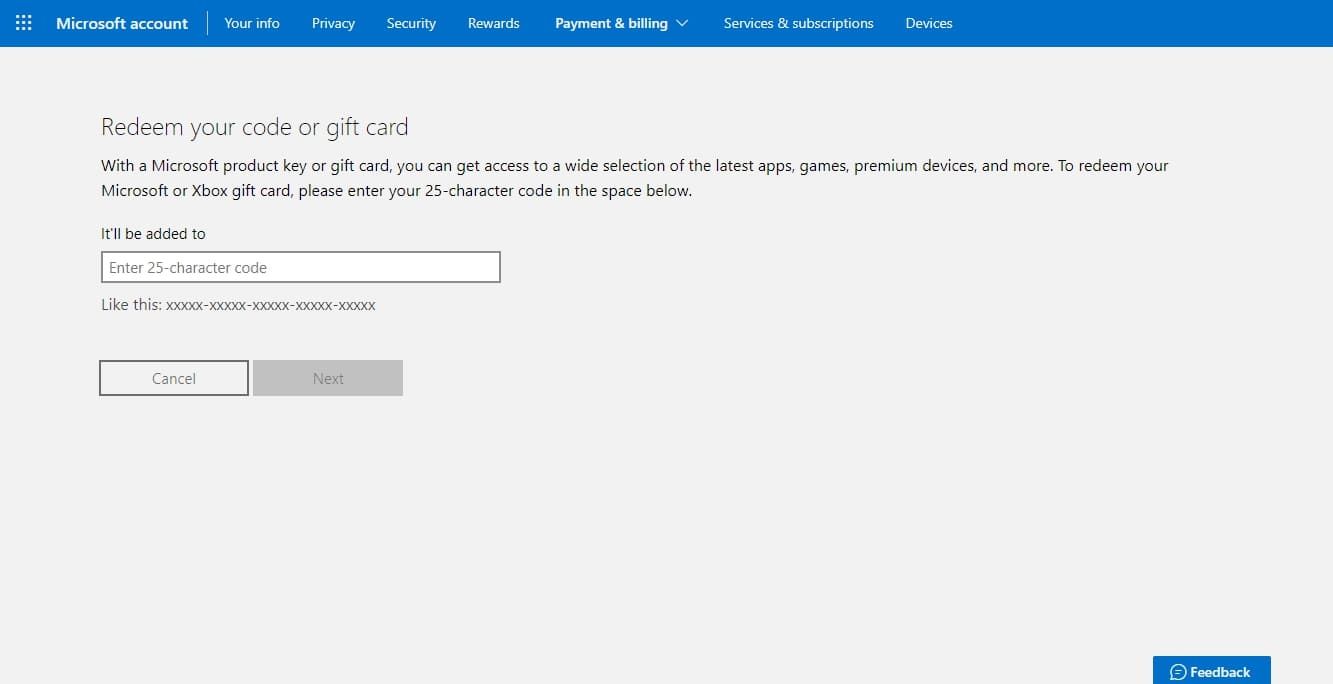Open the app launcher waffle icon

[23, 22]
